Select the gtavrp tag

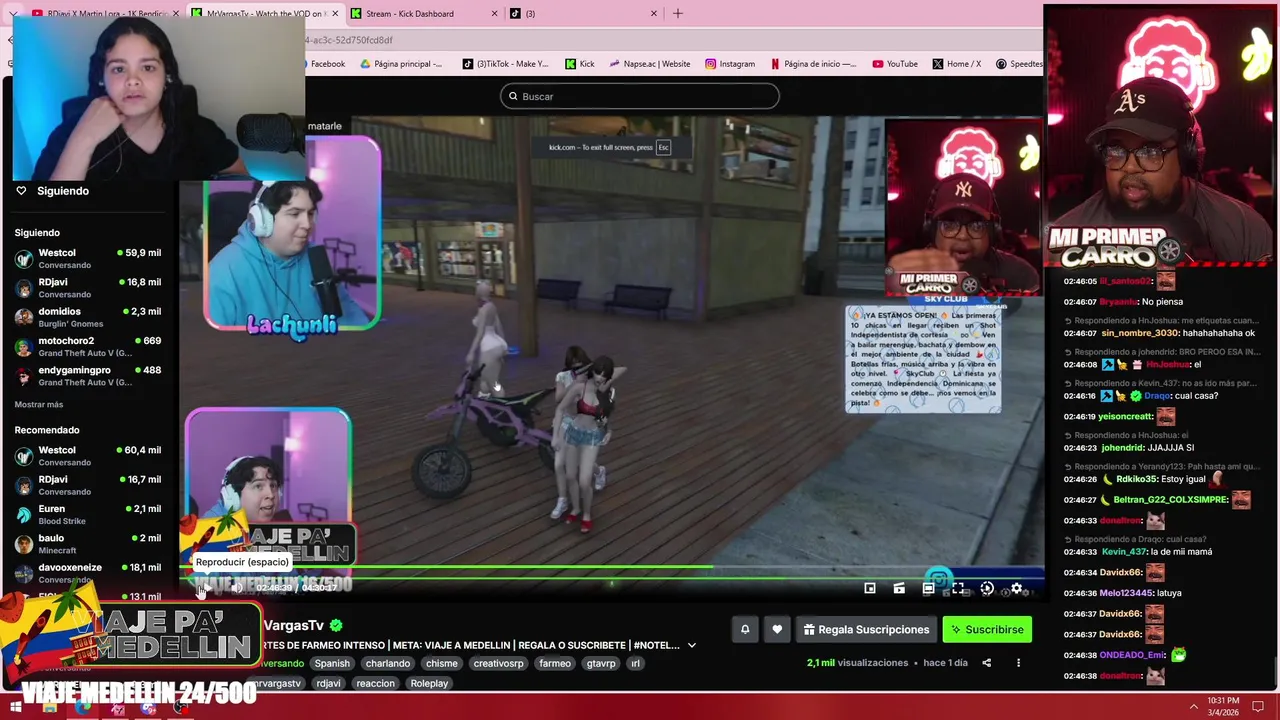[601, 663]
